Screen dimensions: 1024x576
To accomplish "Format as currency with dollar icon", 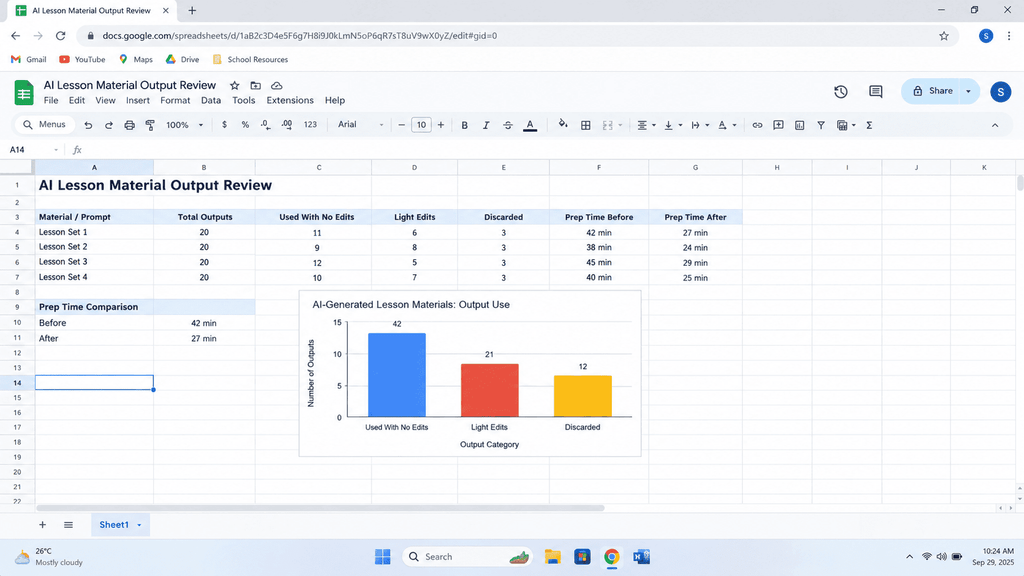I will [225, 125].
